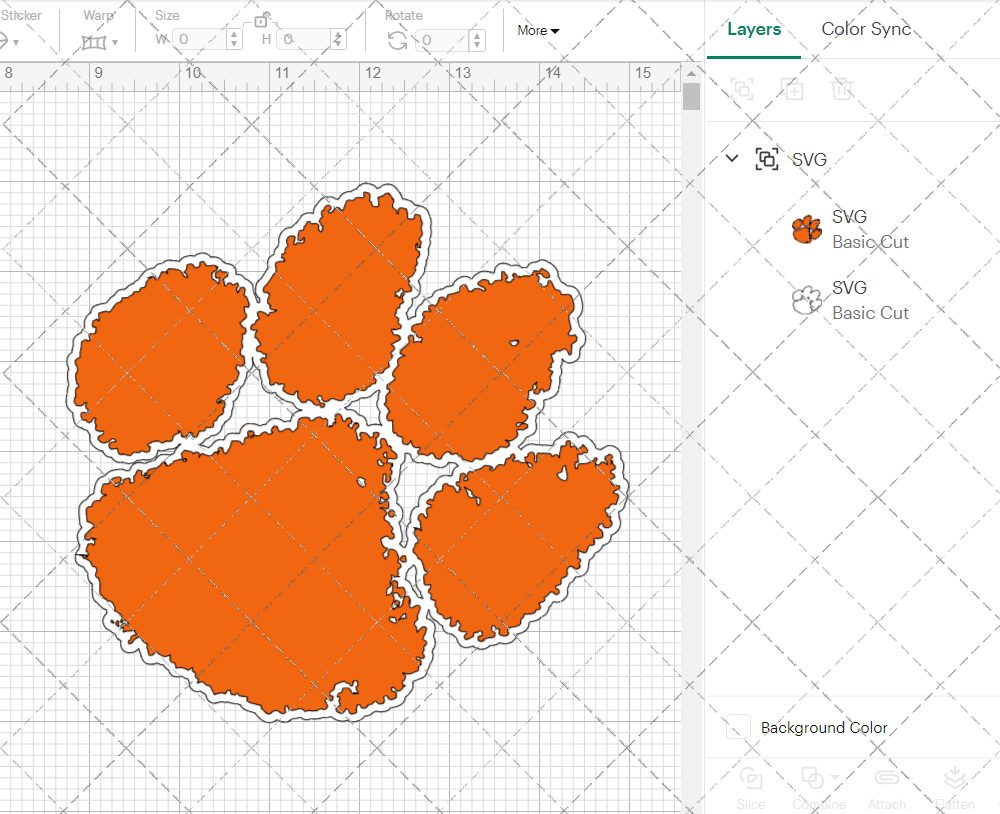Switch to the Layers tab
1000x814 pixels.
754,29
